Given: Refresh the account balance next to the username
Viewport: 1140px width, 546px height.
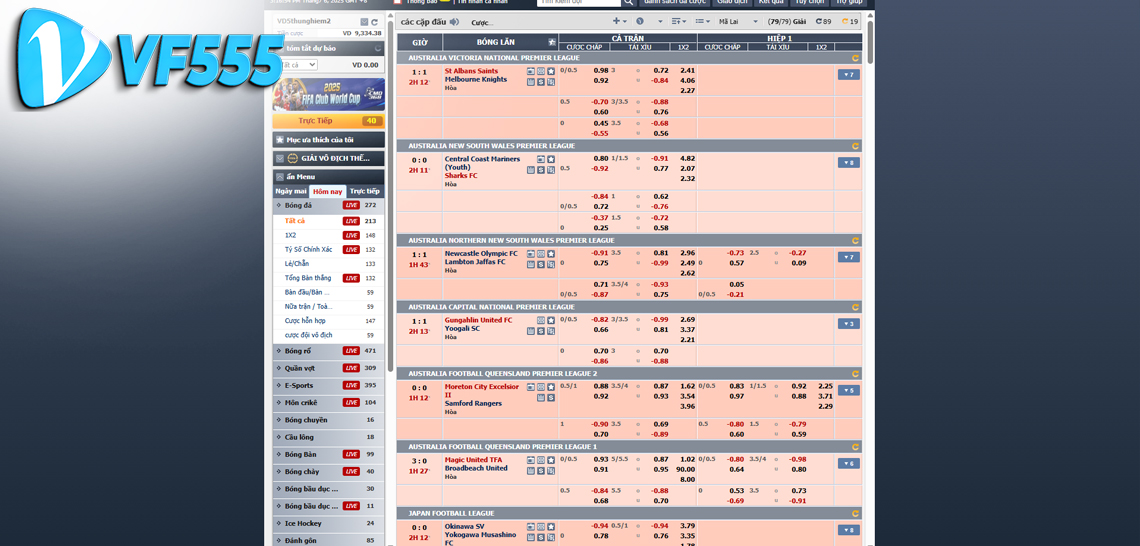Looking at the screenshot, I should click(x=374, y=22).
